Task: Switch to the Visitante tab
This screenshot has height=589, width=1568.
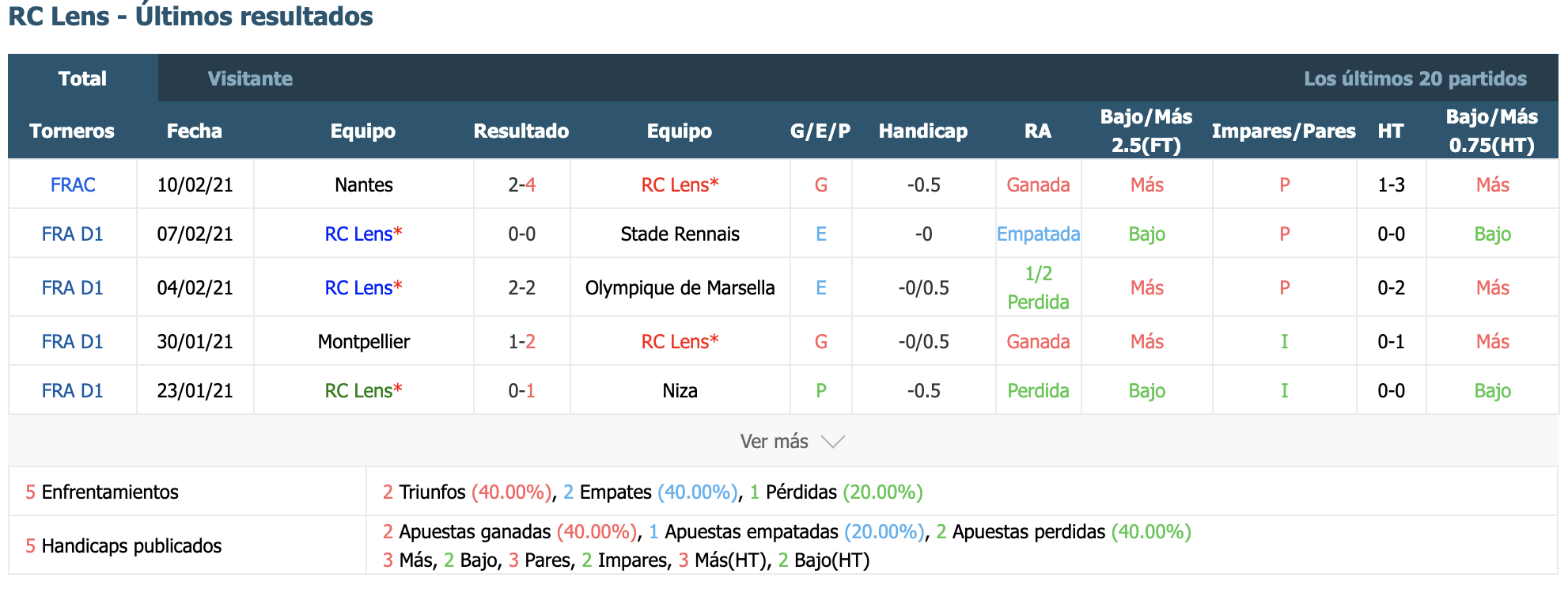Action: point(250,78)
